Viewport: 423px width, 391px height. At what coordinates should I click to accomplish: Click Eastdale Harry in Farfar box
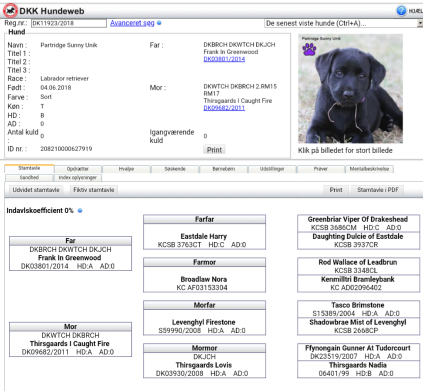[x=204, y=236]
